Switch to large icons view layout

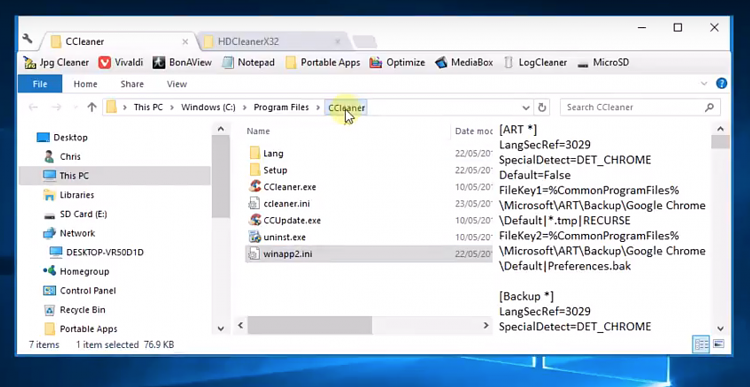pyautogui.click(x=718, y=344)
